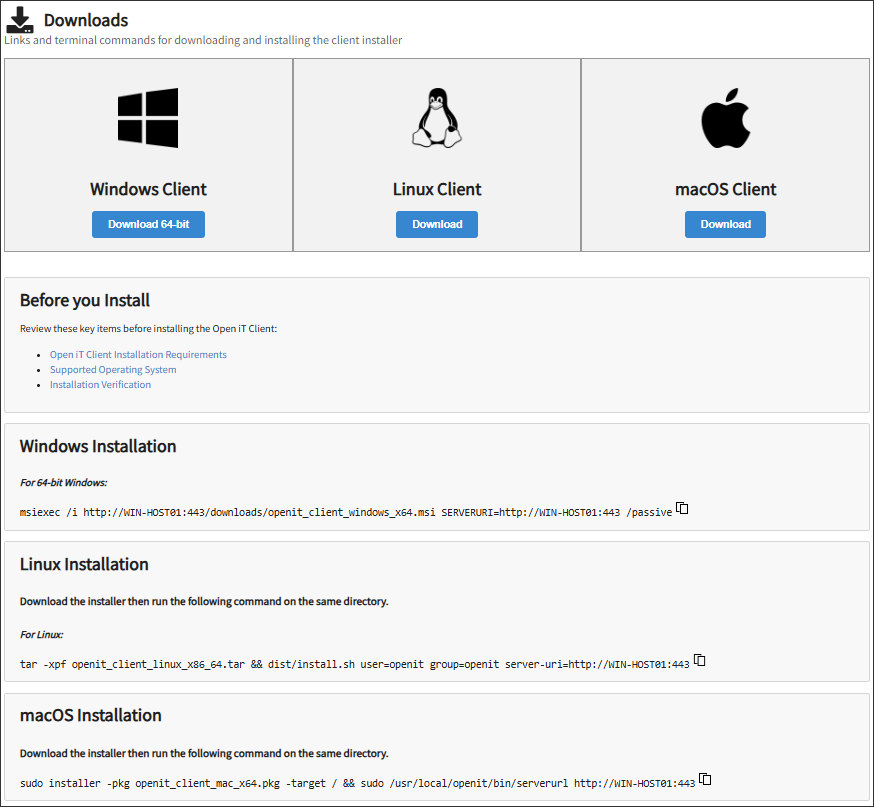This screenshot has height=807, width=874.
Task: Click the macOS Client label
Action: (725, 189)
